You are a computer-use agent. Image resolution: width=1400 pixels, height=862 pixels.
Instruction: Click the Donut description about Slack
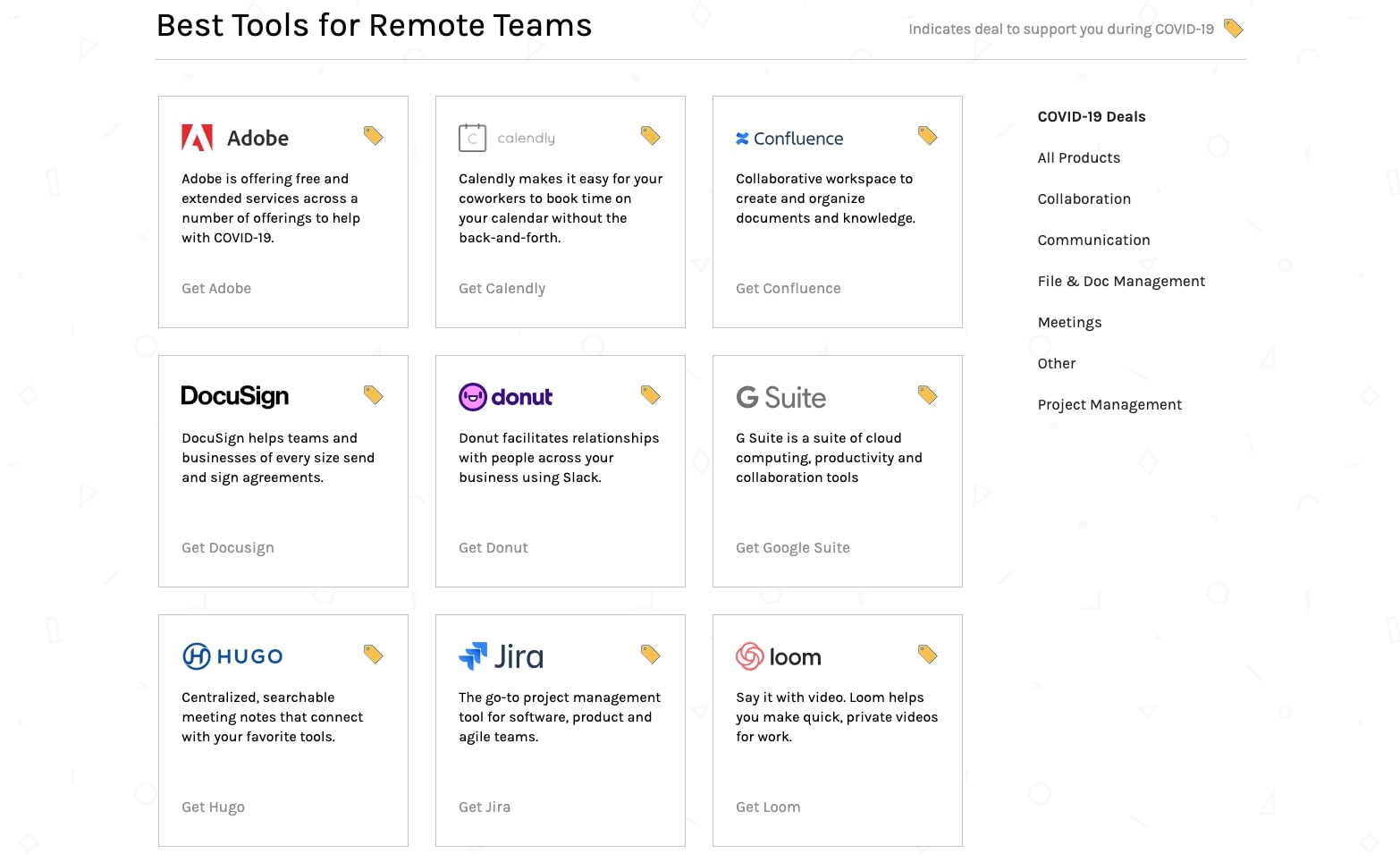559,458
